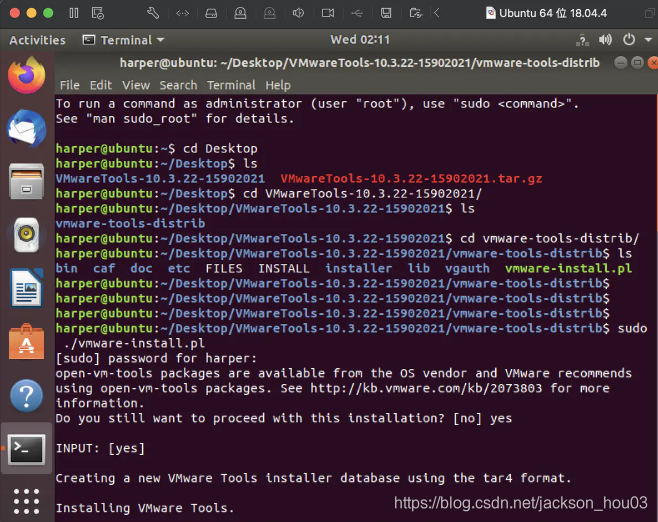Open the shared folders toolbar icon
Image resolution: width=658 pixels, height=522 pixels.
click(415, 13)
